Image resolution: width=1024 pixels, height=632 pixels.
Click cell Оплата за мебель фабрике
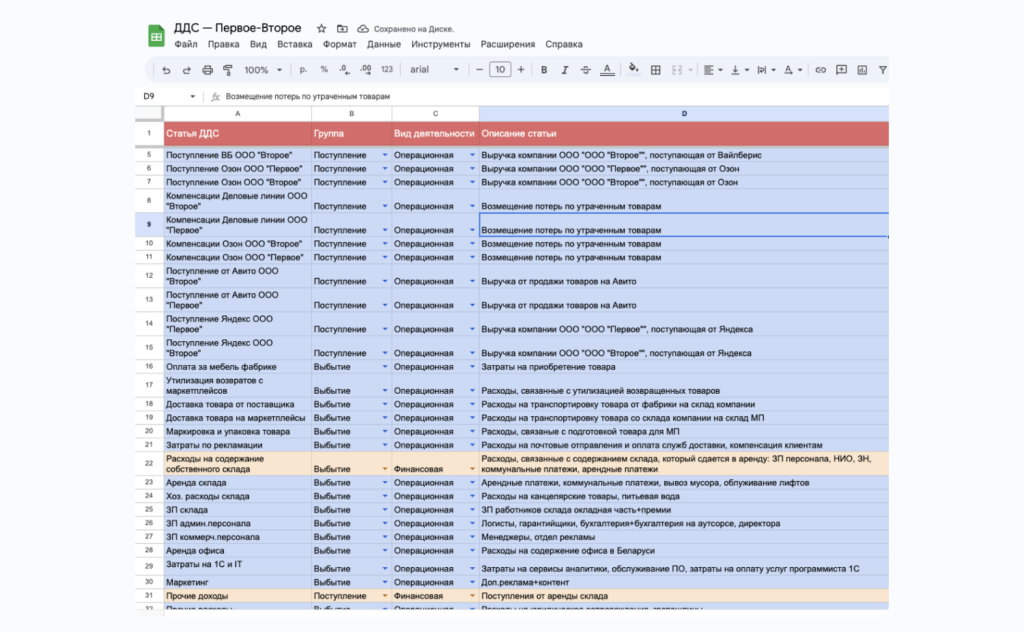click(x=238, y=367)
